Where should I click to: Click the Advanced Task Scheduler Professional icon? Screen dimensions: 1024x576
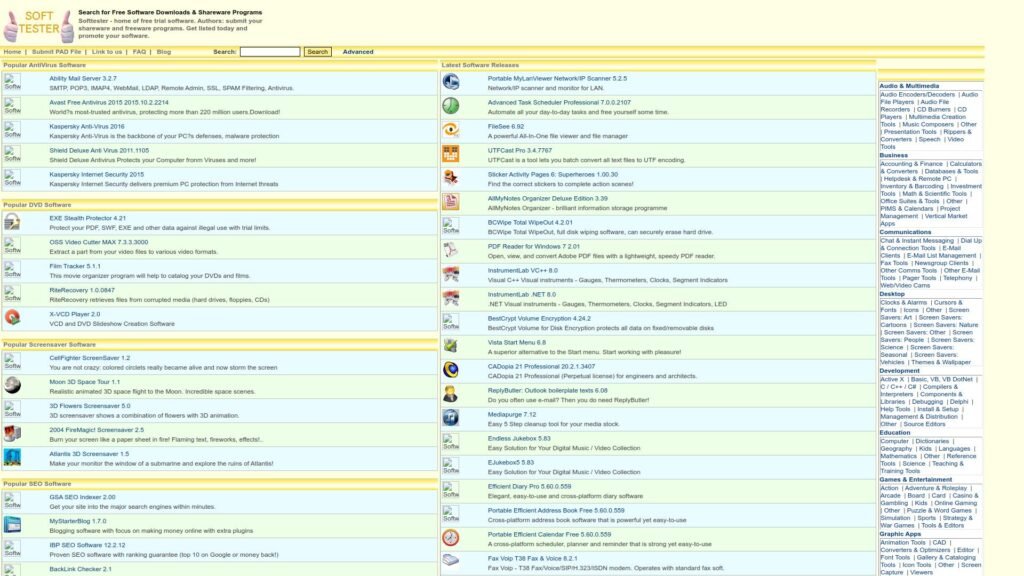(x=451, y=106)
